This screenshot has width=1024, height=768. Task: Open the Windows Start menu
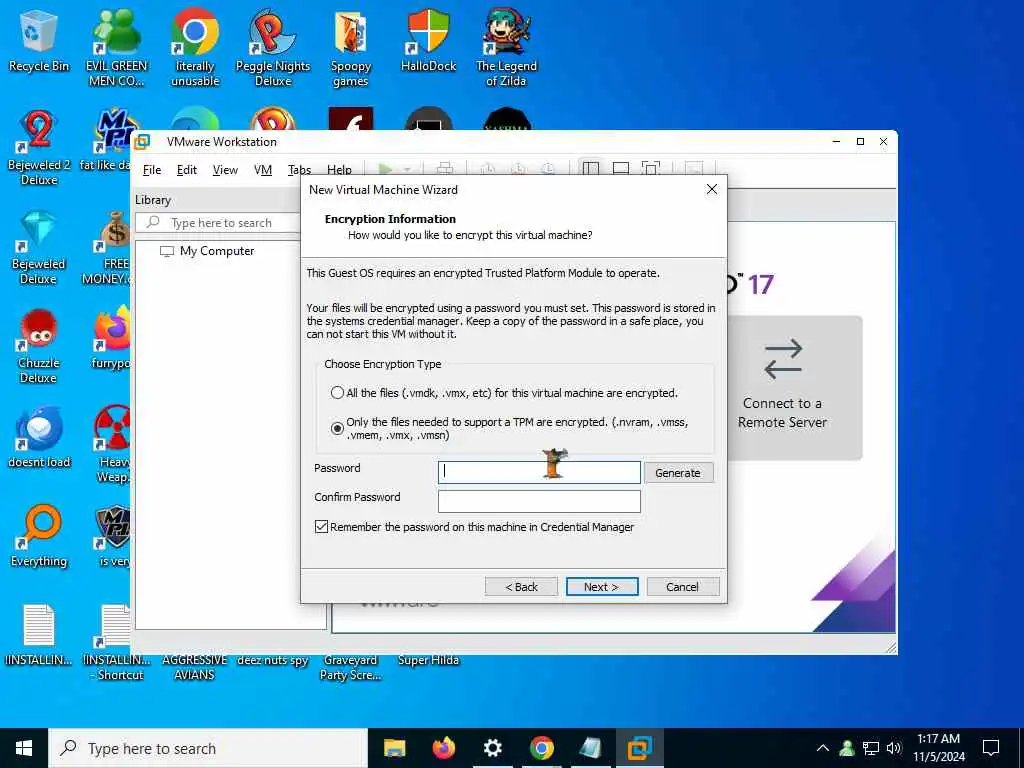24,748
